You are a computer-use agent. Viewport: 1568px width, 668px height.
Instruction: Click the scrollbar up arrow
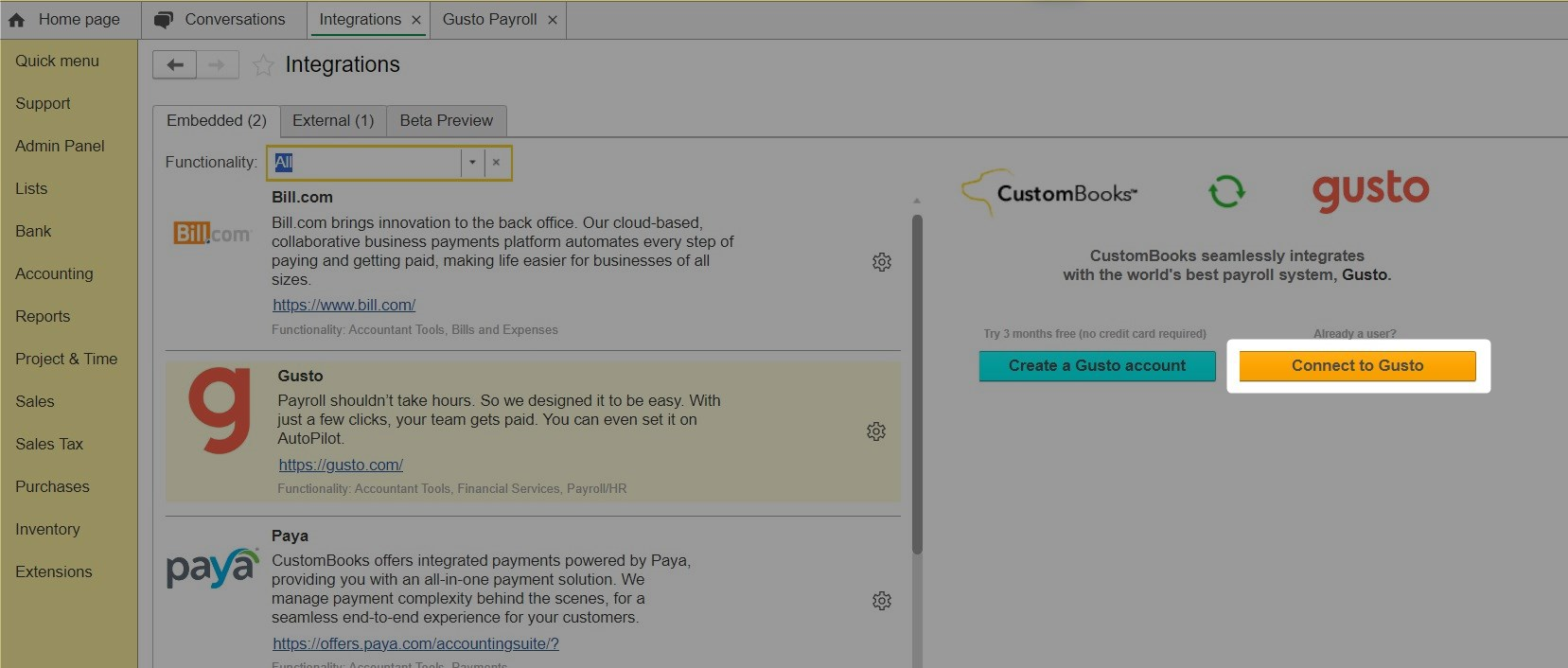click(916, 201)
